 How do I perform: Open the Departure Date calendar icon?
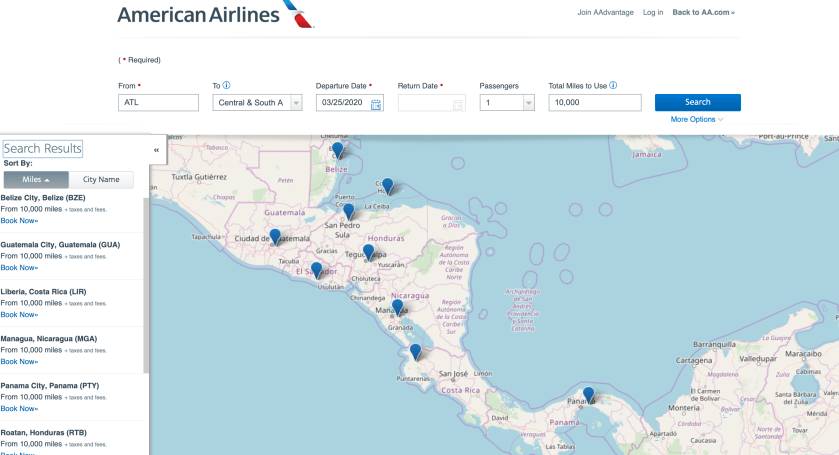pos(376,103)
